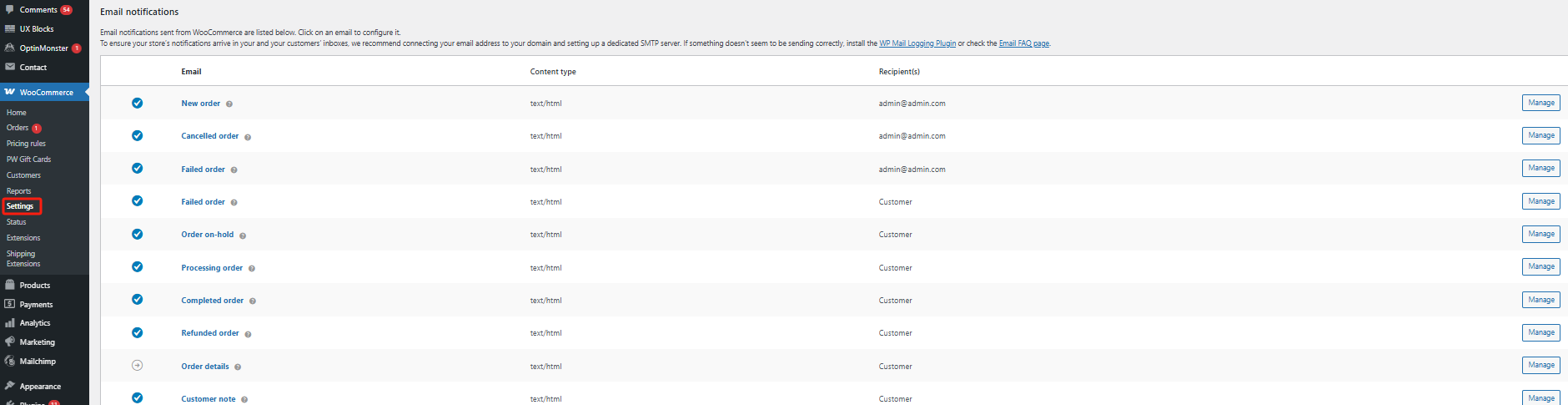
Task: Click the enabled status icon for Processing order
Action: (138, 267)
